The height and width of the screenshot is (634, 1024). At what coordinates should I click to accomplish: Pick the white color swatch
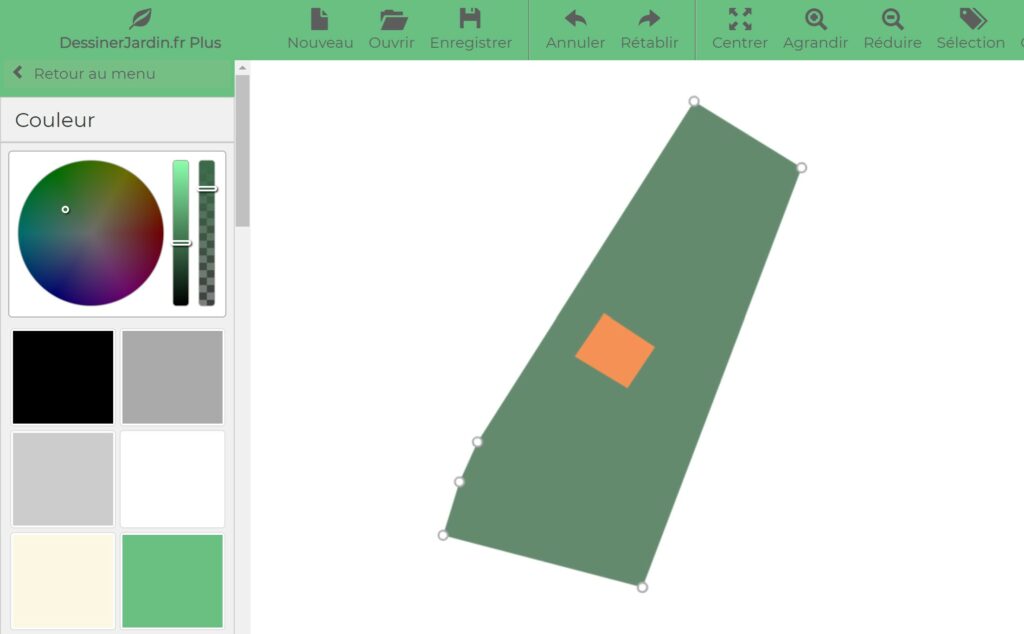coord(172,479)
